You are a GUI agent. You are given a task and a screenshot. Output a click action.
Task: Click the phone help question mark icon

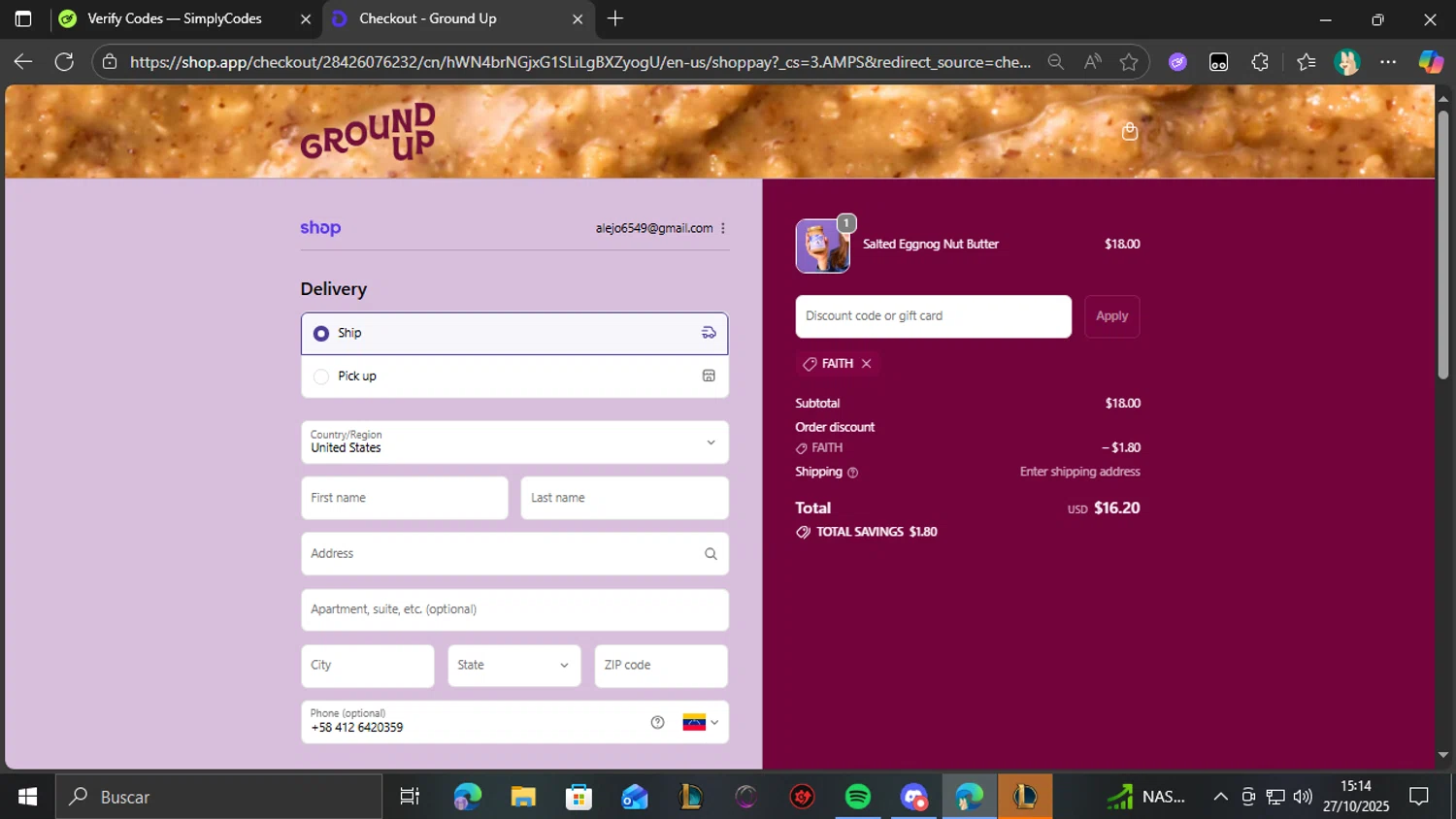tap(657, 722)
